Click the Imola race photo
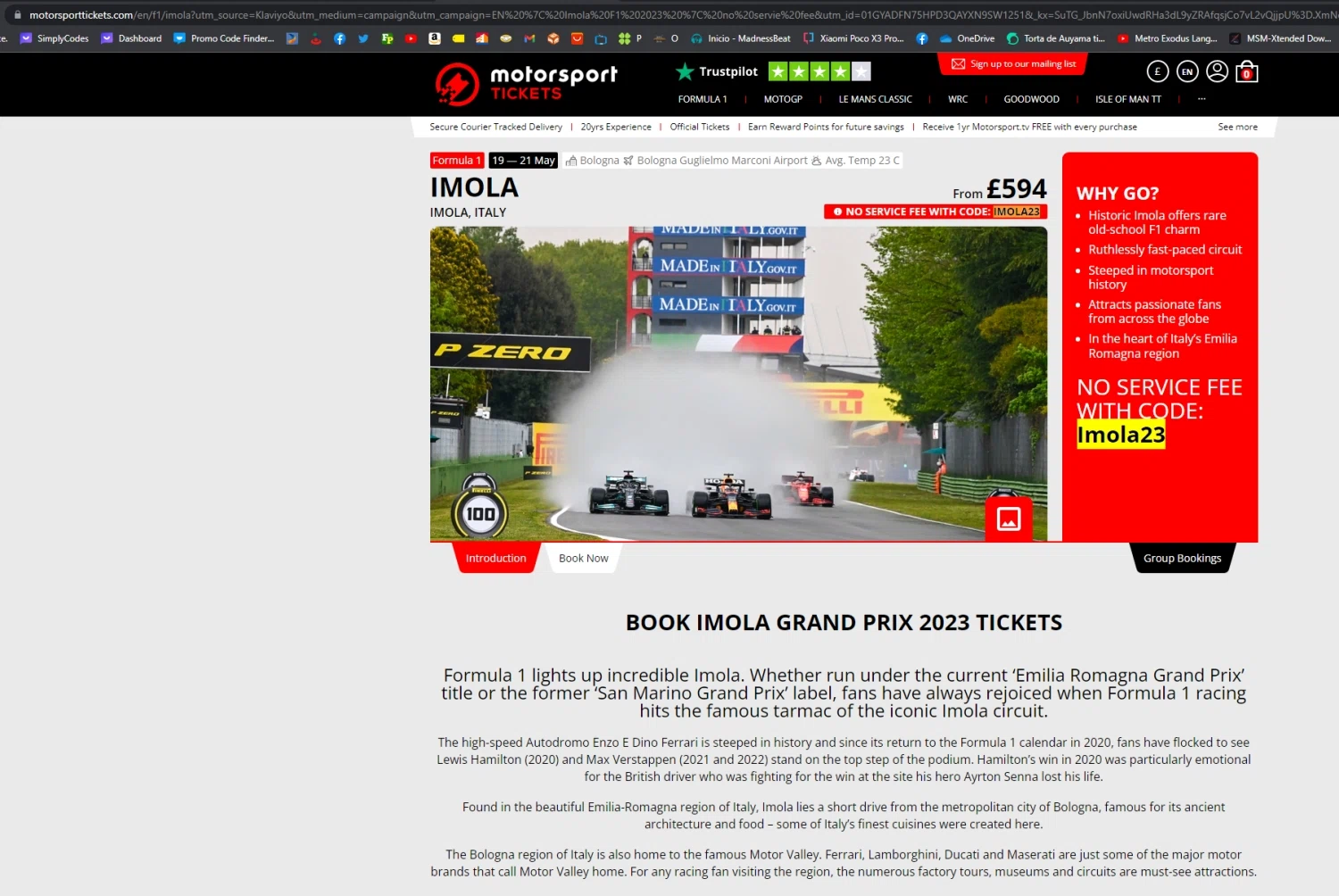The width and height of the screenshot is (1339, 896). tap(738, 384)
